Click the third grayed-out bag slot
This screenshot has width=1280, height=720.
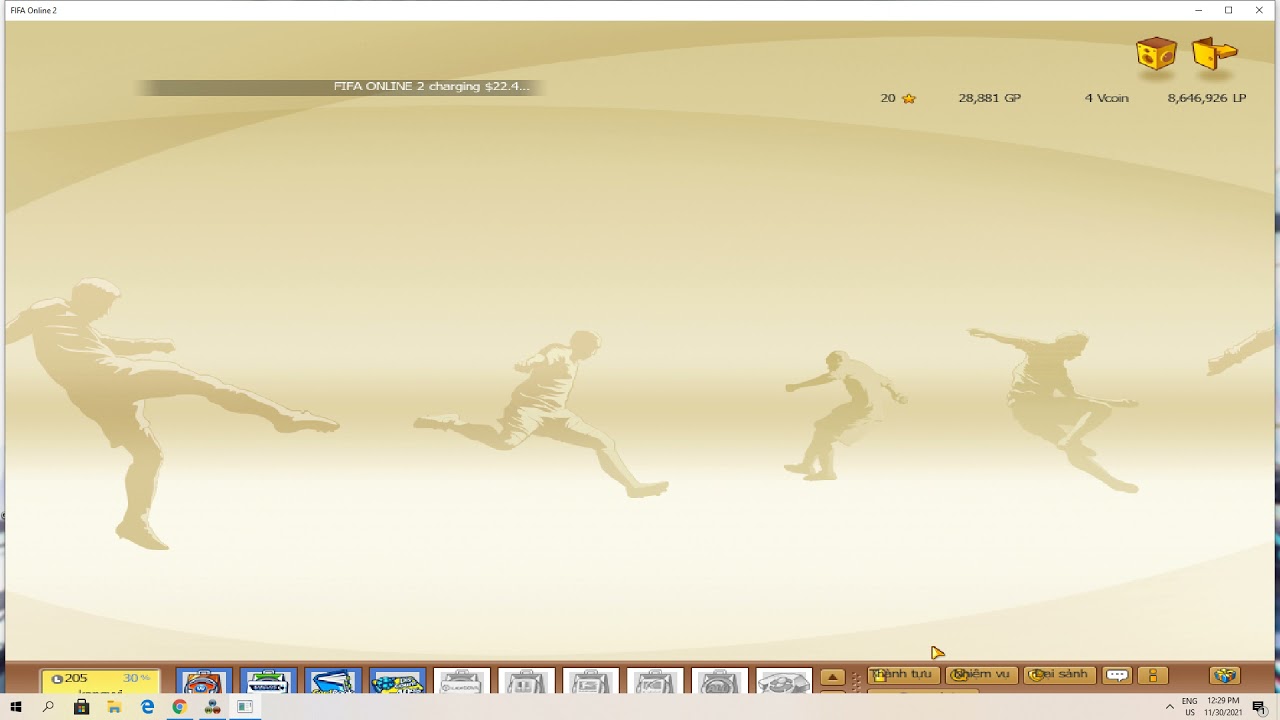click(x=590, y=681)
